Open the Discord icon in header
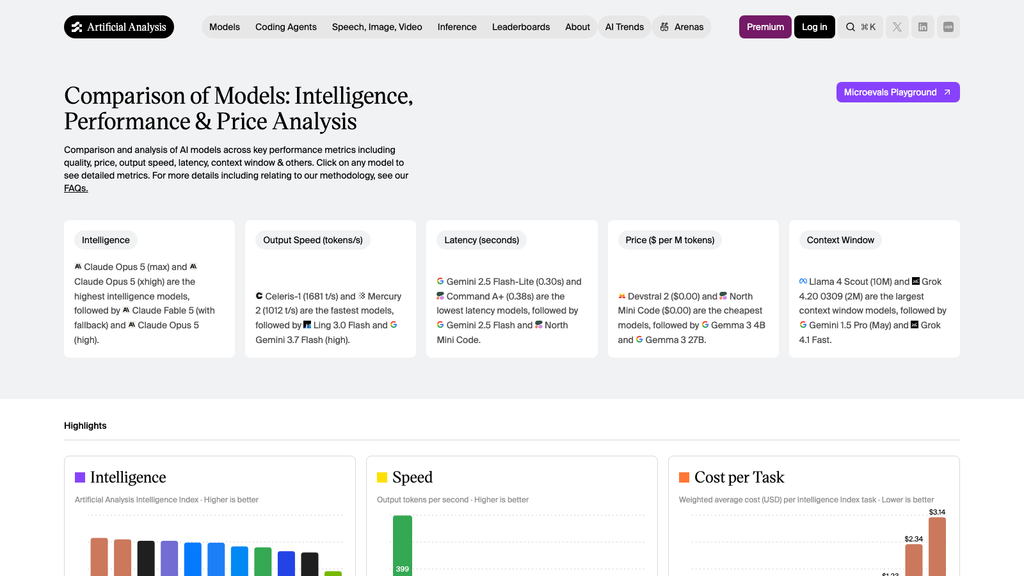The image size is (1024, 576). [x=948, y=27]
